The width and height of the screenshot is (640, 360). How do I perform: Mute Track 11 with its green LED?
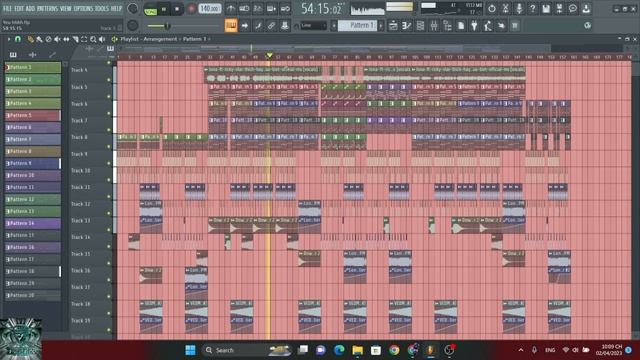[x=109, y=196]
